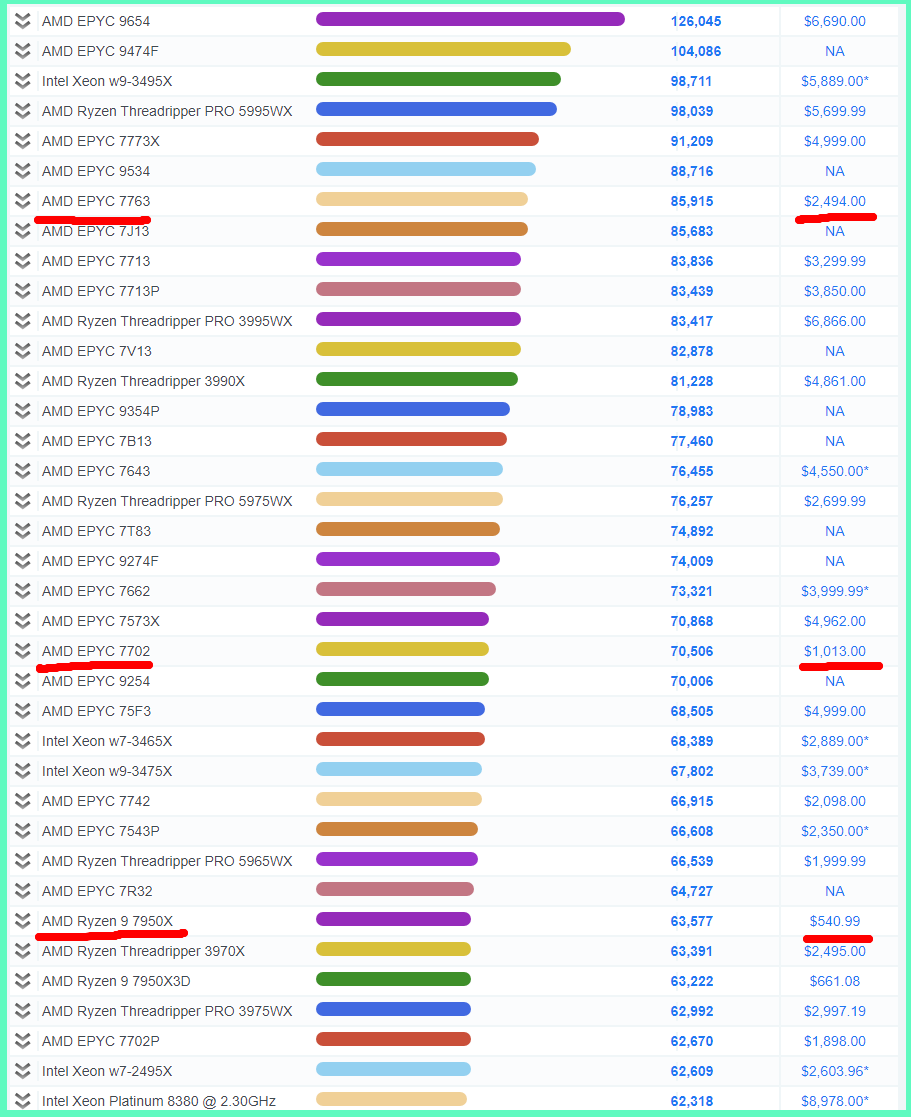Open the AMD EPYC 7742 link
The width and height of the screenshot is (911, 1117).
coord(96,801)
